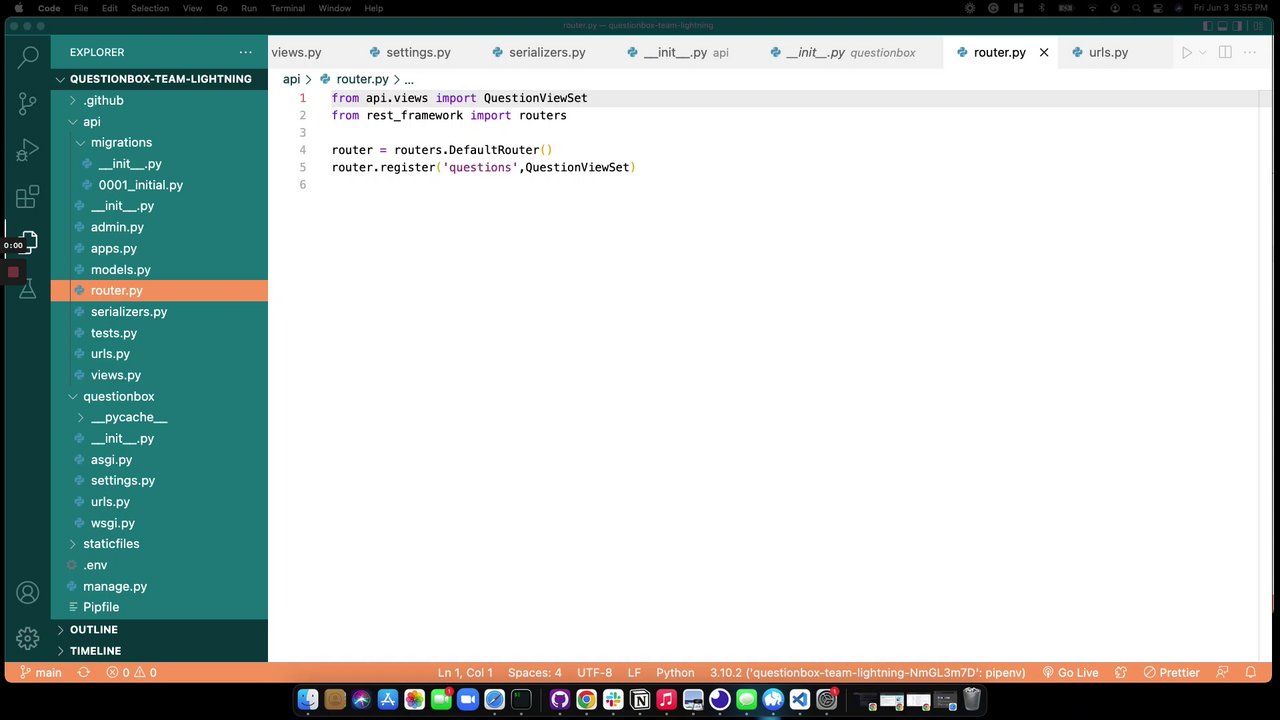Expand the .github folder

[x=160, y=100]
